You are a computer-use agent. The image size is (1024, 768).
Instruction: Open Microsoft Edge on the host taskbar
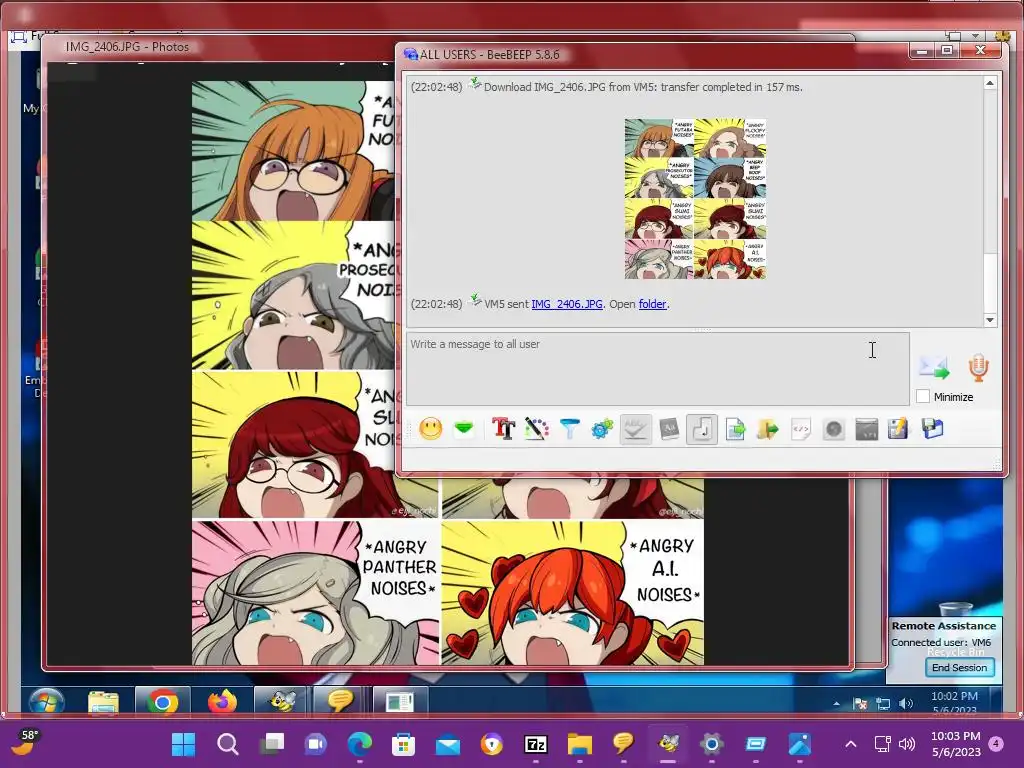tap(360, 744)
